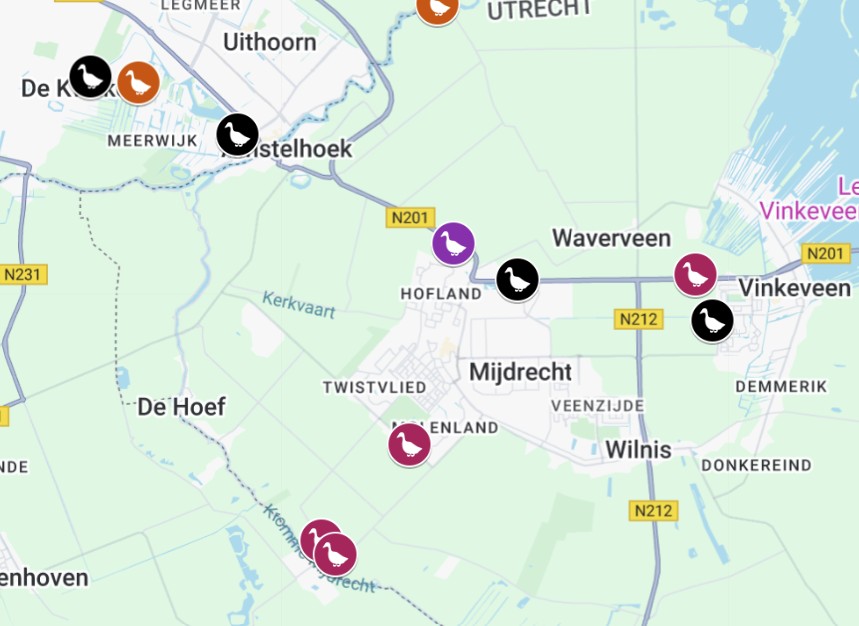Click the purple goose marker near Hofland
The height and width of the screenshot is (626, 859).
point(453,244)
